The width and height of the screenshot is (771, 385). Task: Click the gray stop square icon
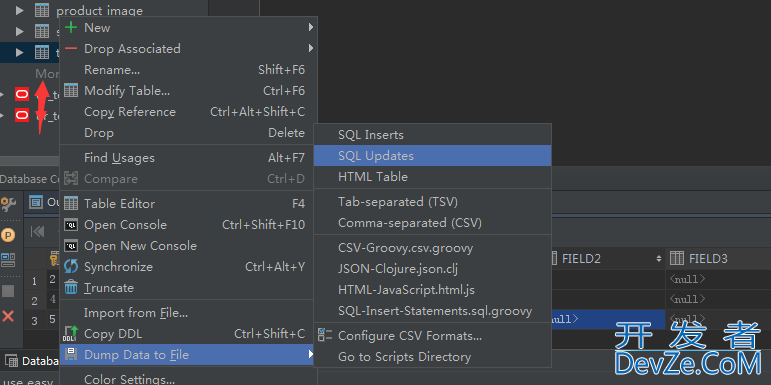coord(8,292)
